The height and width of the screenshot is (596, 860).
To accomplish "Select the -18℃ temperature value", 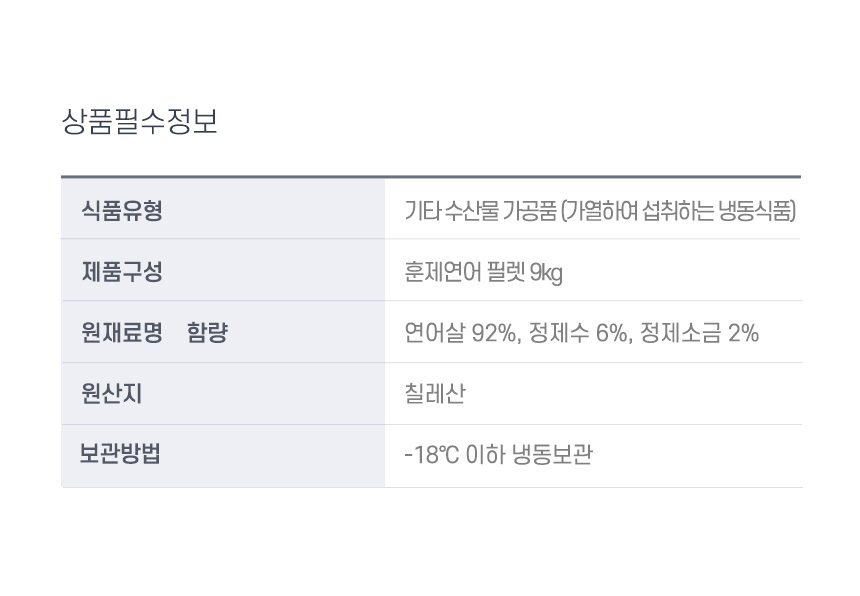I will [431, 455].
